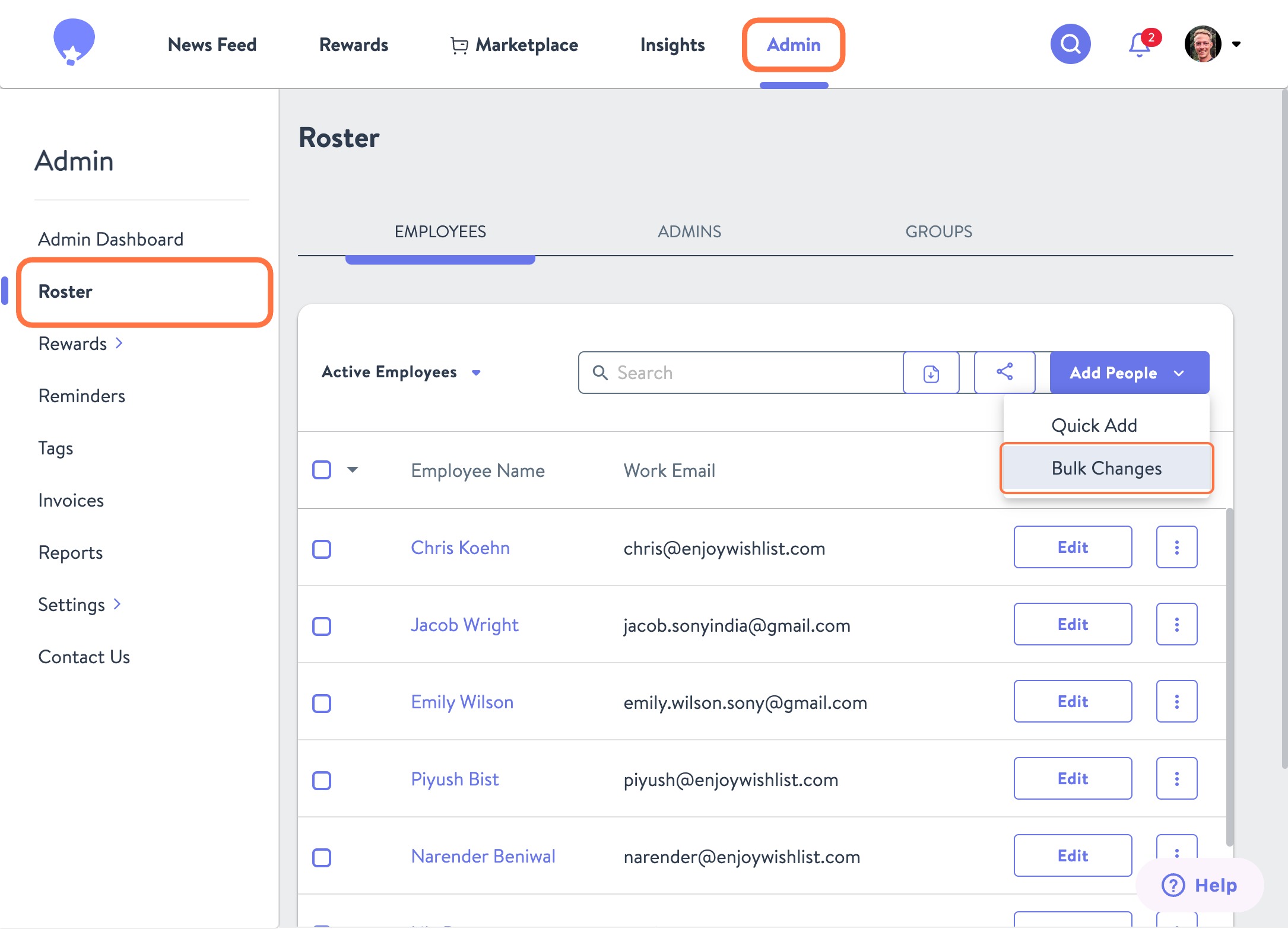Open the profile avatar dropdown
The height and width of the screenshot is (929, 1288).
pos(1204,43)
